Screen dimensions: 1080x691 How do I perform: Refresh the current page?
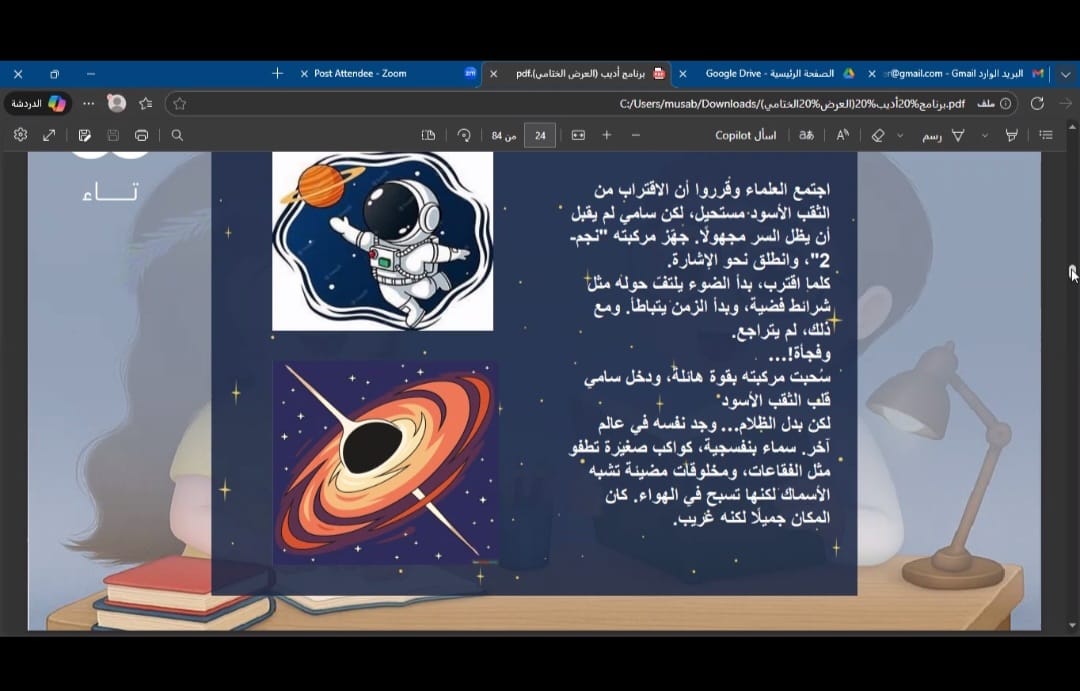[1038, 103]
